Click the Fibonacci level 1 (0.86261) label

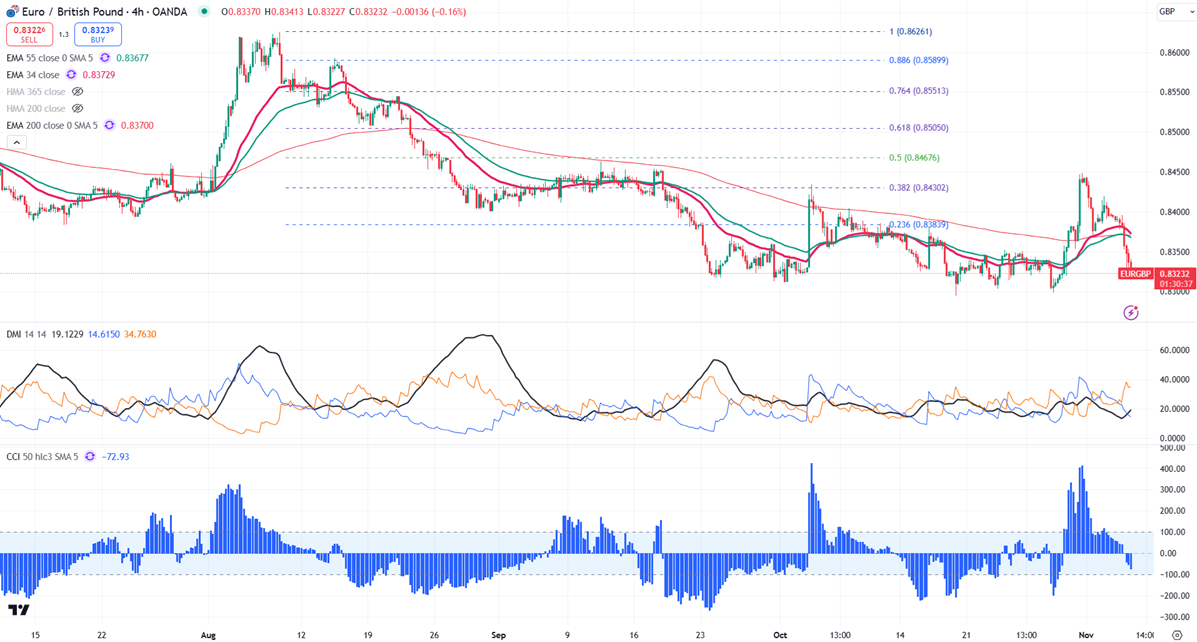point(911,31)
